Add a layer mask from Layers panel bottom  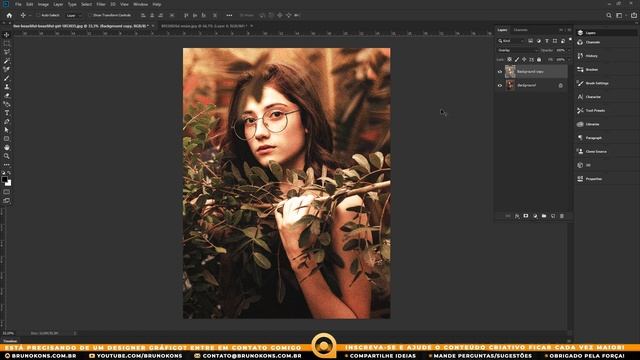coord(526,216)
